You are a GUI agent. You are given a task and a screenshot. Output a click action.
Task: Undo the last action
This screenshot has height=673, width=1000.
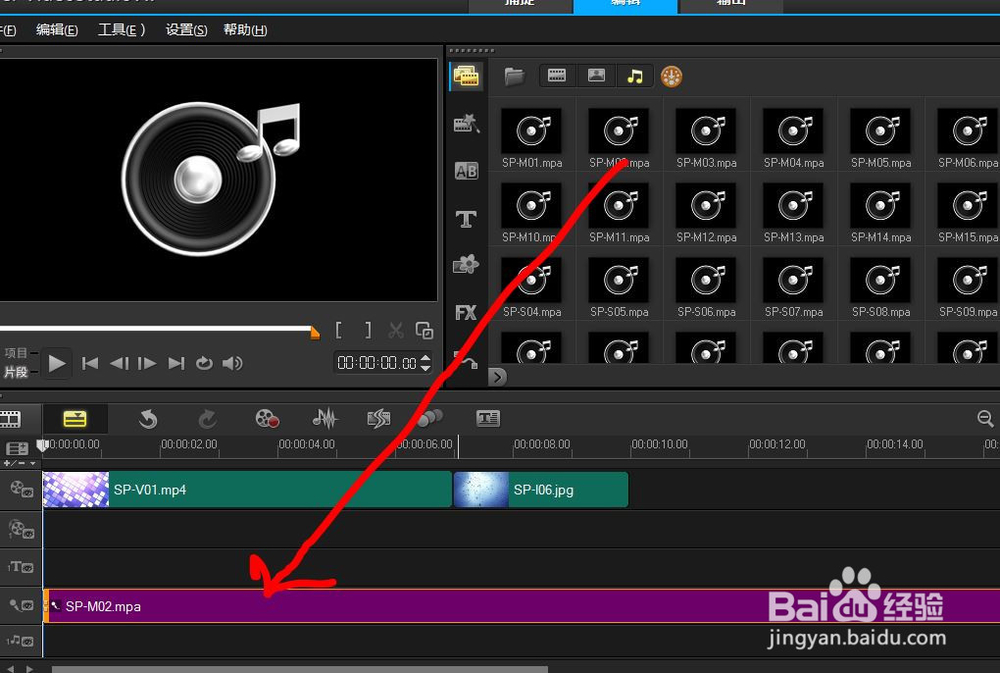coord(148,419)
